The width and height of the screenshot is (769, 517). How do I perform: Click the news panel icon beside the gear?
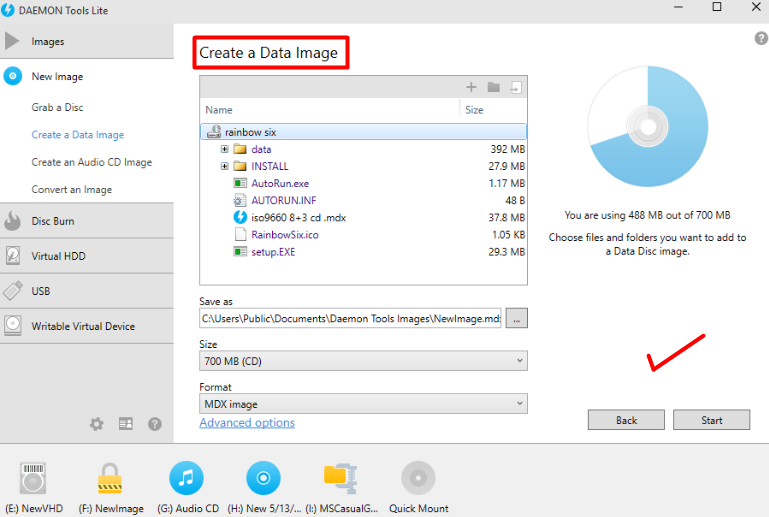pyautogui.click(x=126, y=424)
